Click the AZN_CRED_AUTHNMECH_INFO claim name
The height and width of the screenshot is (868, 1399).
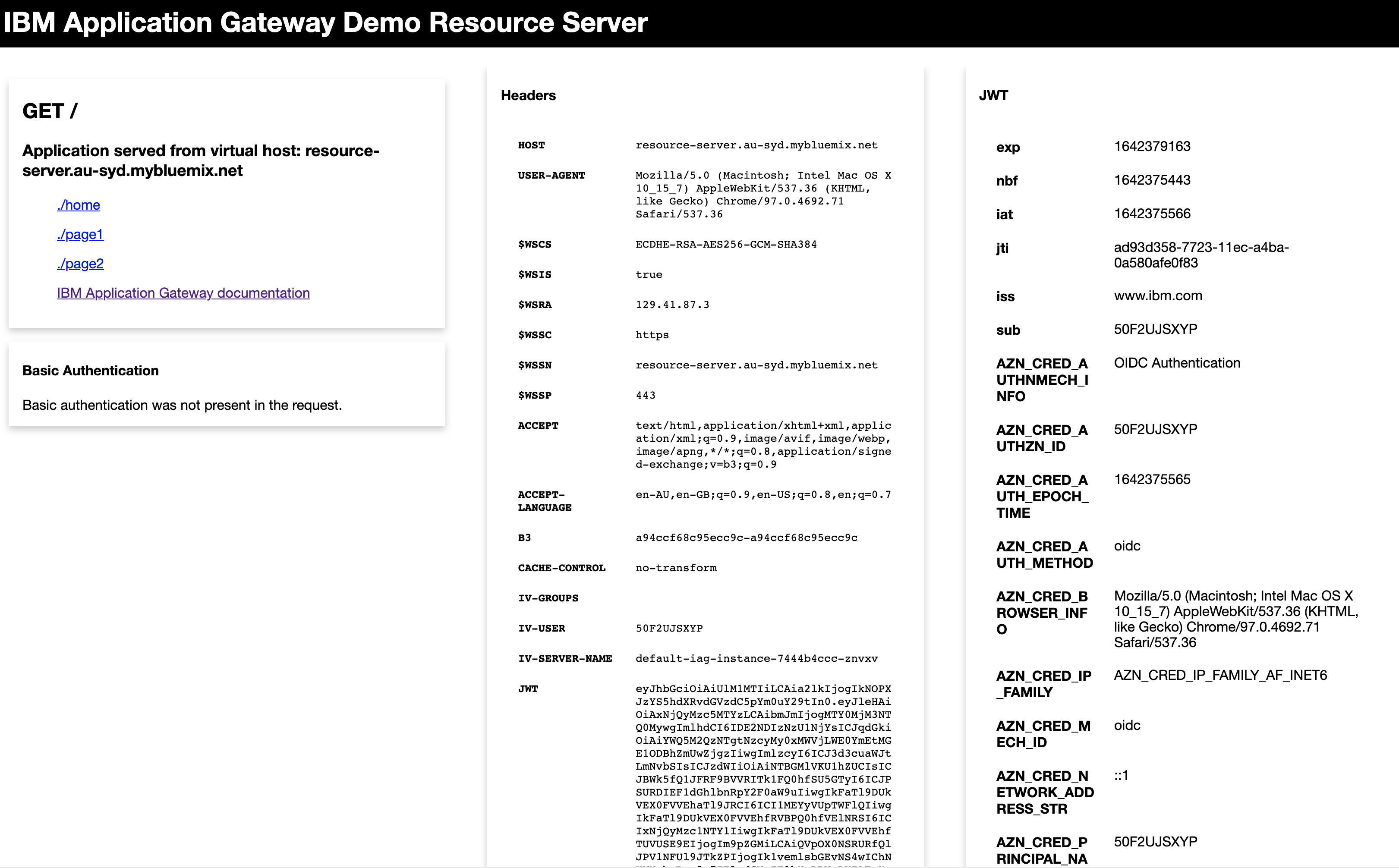coord(1042,380)
